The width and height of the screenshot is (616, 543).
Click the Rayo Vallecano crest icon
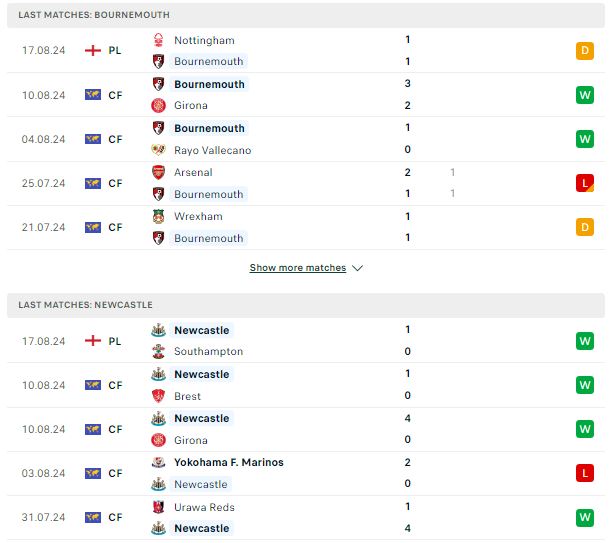(158, 150)
